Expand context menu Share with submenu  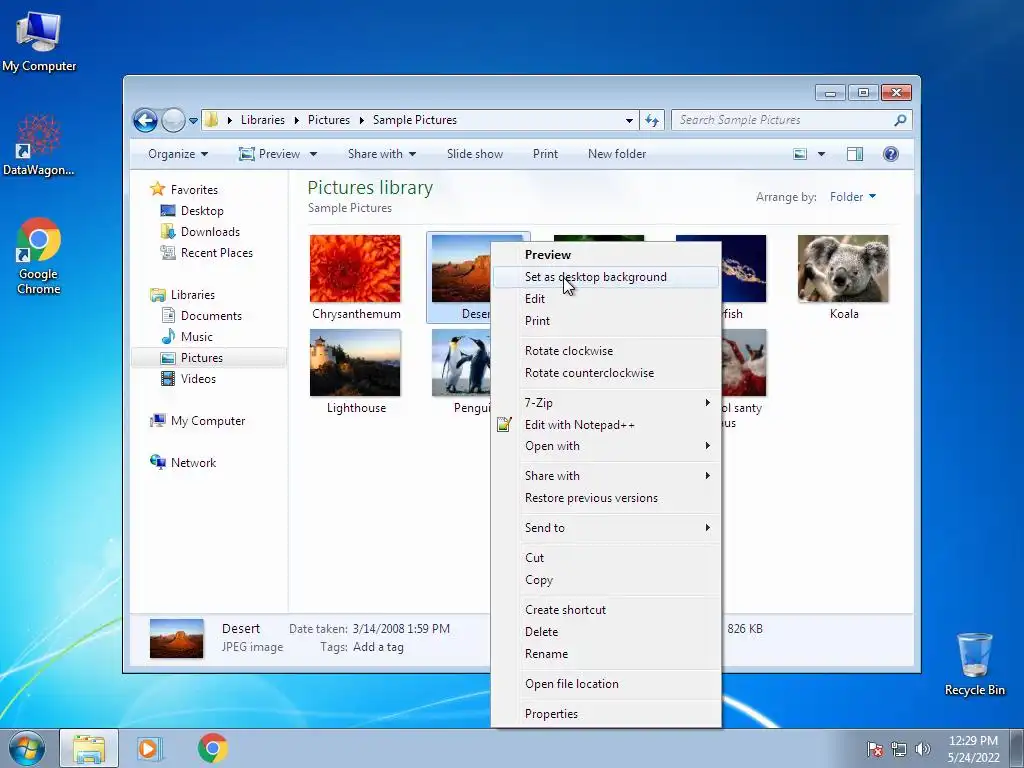(606, 476)
